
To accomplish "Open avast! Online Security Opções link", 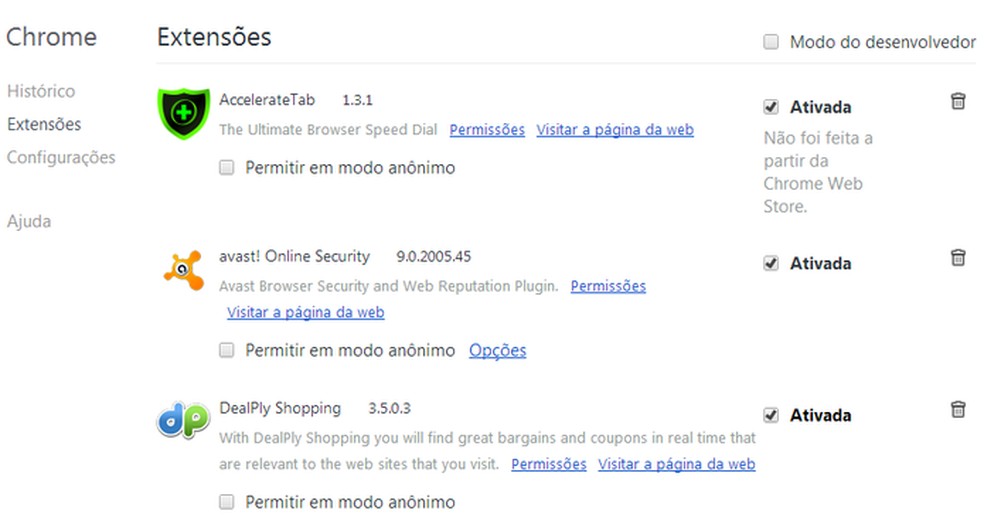I will coord(497,350).
